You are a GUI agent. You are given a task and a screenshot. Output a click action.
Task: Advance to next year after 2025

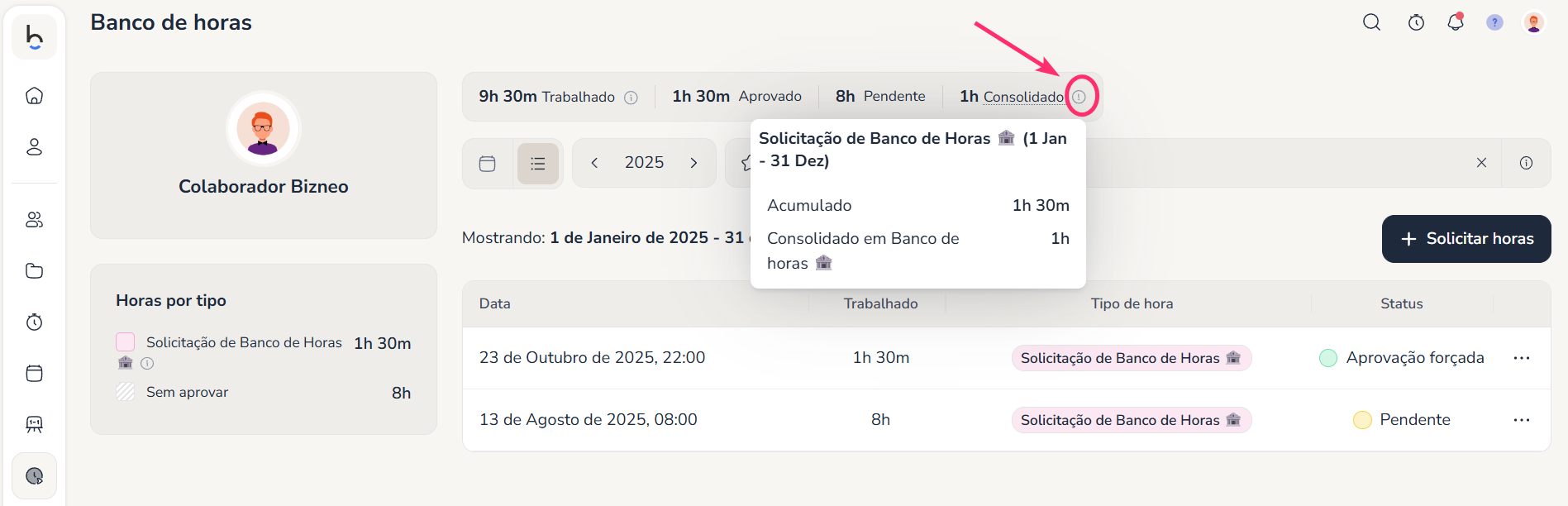click(693, 163)
